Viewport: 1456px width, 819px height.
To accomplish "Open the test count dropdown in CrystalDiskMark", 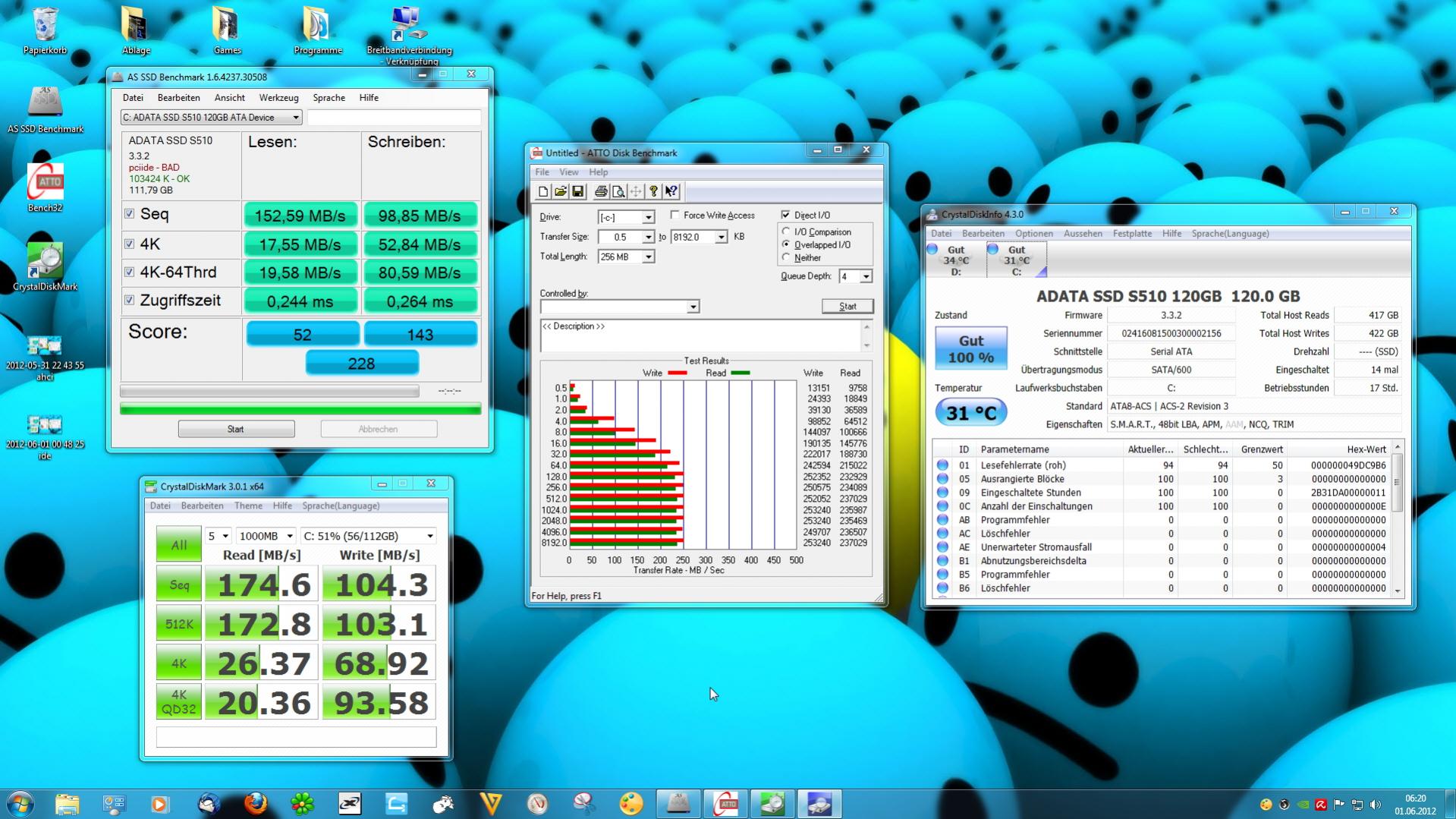I will click(219, 536).
